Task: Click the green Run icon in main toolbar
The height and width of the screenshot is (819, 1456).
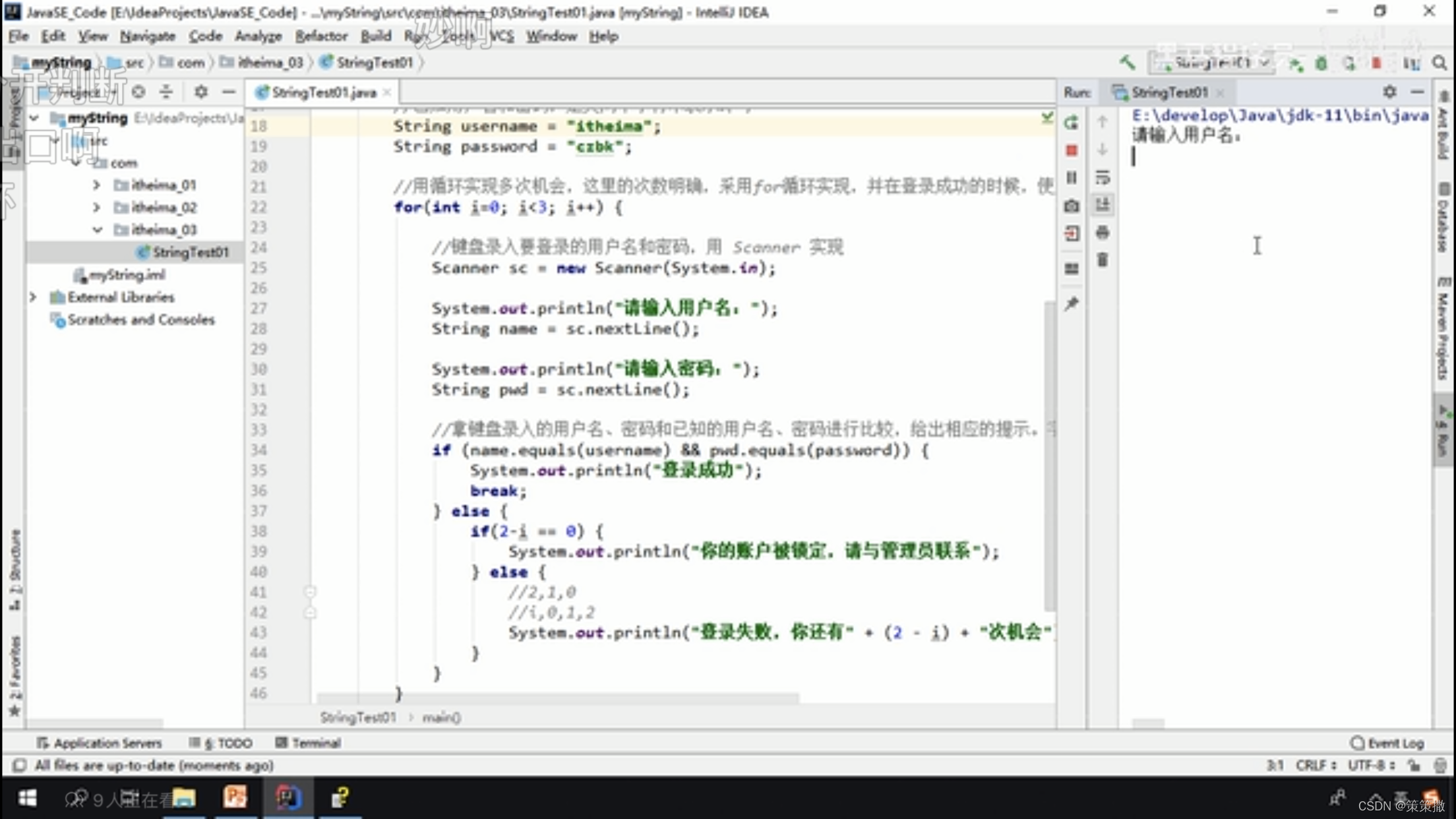Action: [x=1296, y=64]
